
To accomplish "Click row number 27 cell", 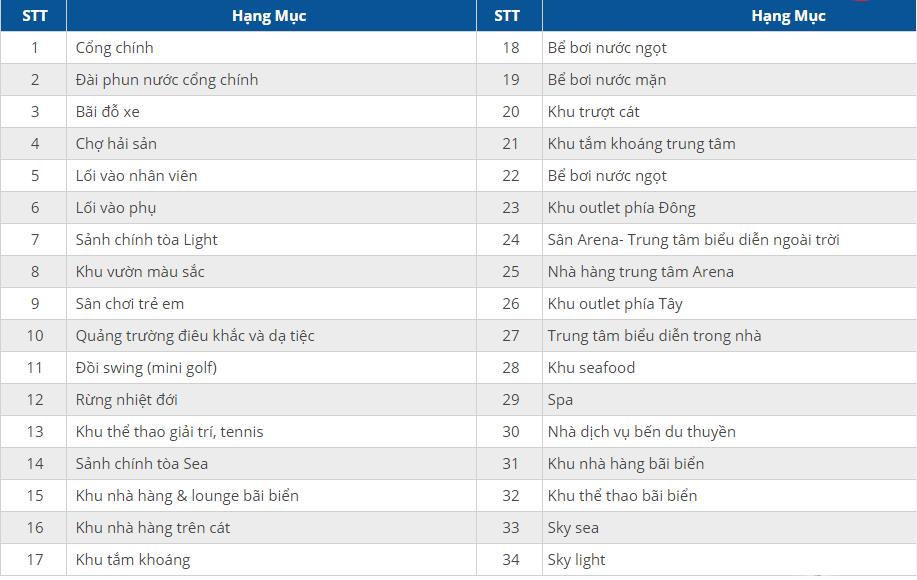I will (511, 336).
